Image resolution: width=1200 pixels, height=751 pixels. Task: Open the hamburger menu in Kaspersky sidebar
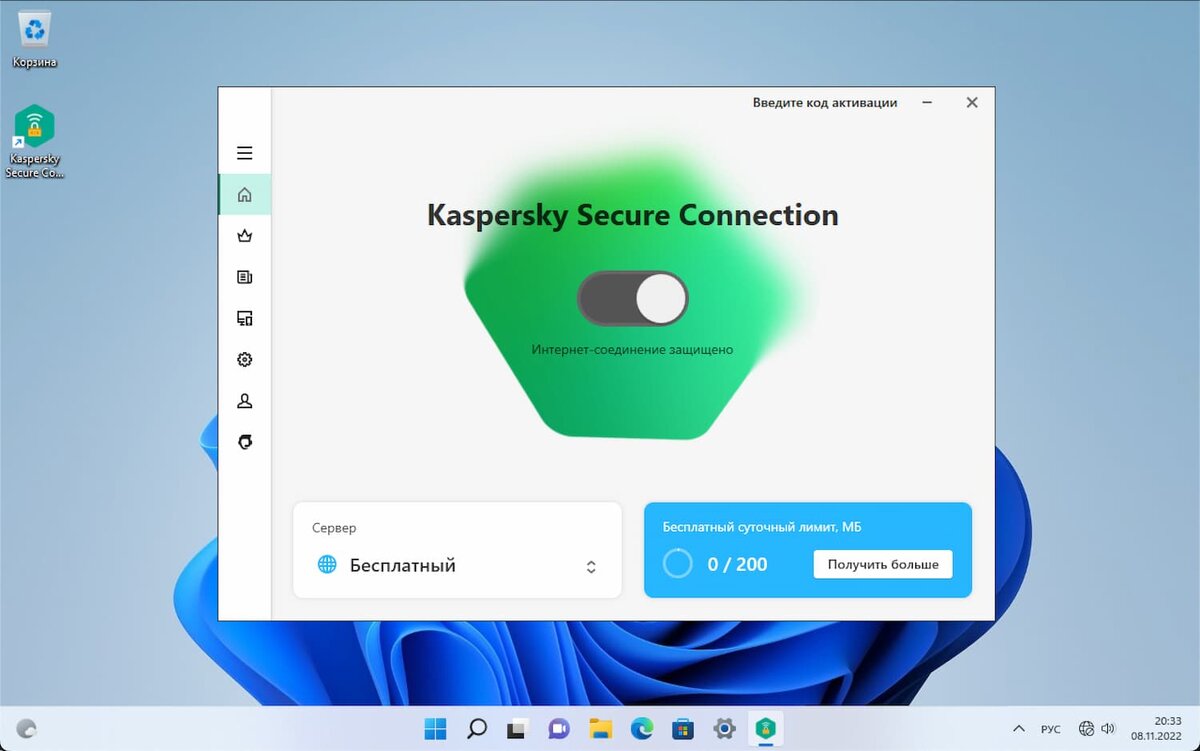coord(244,153)
